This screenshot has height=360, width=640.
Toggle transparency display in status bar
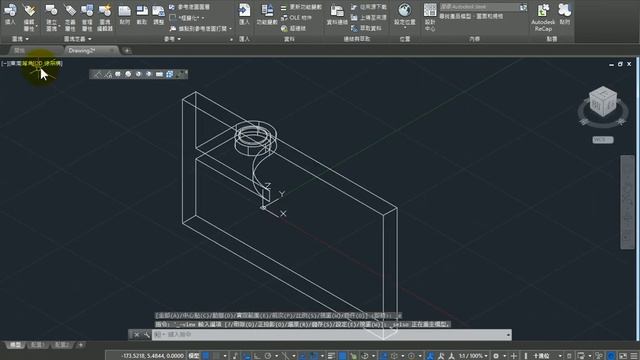[342, 356]
